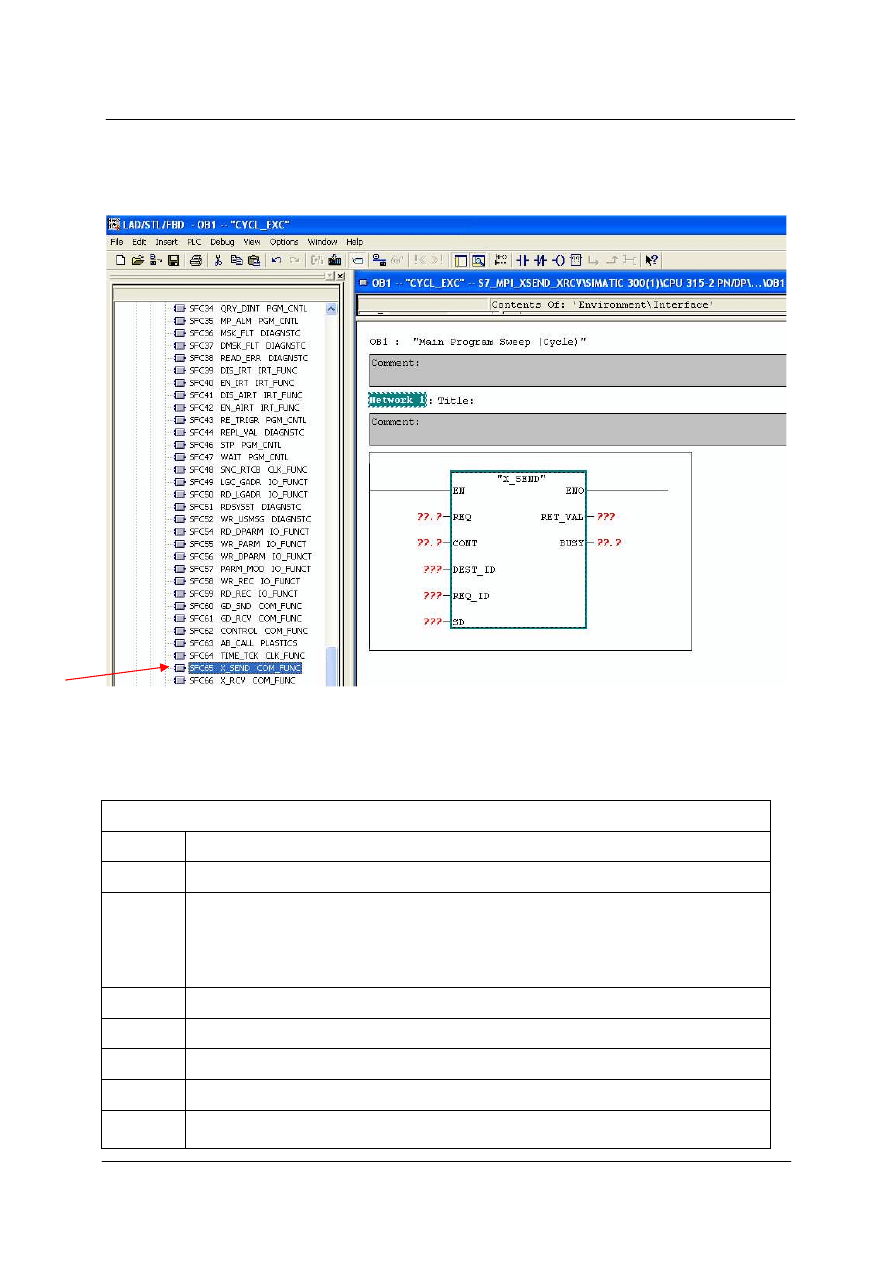Click the Open file toolbar icon
This screenshot has width=893, height=1263.
pos(138,260)
